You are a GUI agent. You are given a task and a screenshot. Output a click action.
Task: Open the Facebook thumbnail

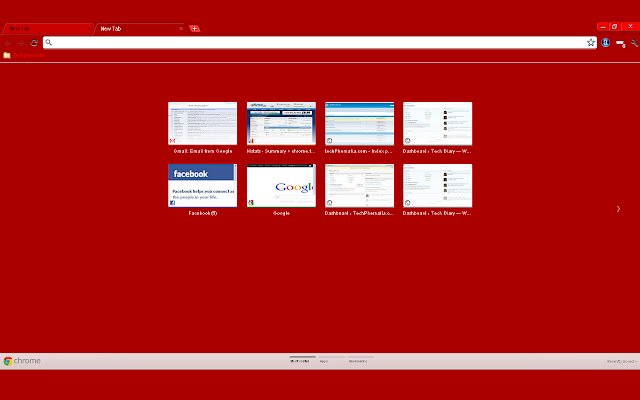(x=202, y=186)
